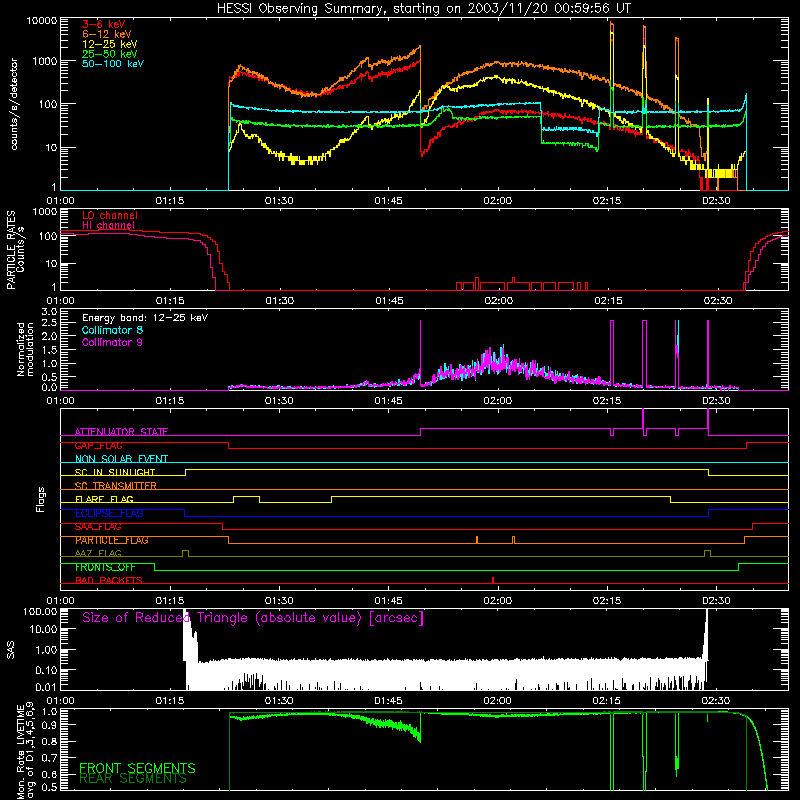Click the counts/s/detector y-axis label
Image resolution: width=800 pixels, height=800 pixels.
(x=14, y=104)
